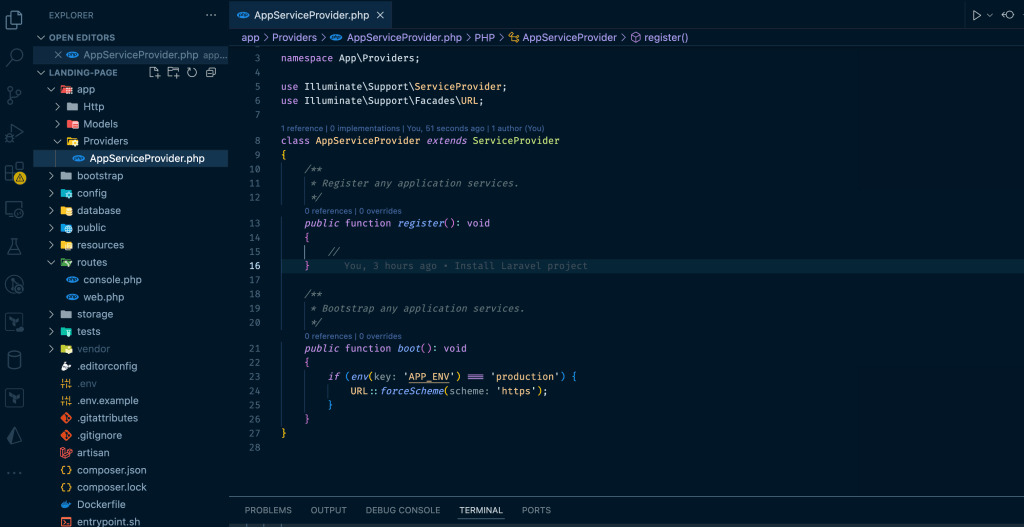Select the OUTPUT panel tab
This screenshot has width=1024, height=527.
tap(328, 510)
